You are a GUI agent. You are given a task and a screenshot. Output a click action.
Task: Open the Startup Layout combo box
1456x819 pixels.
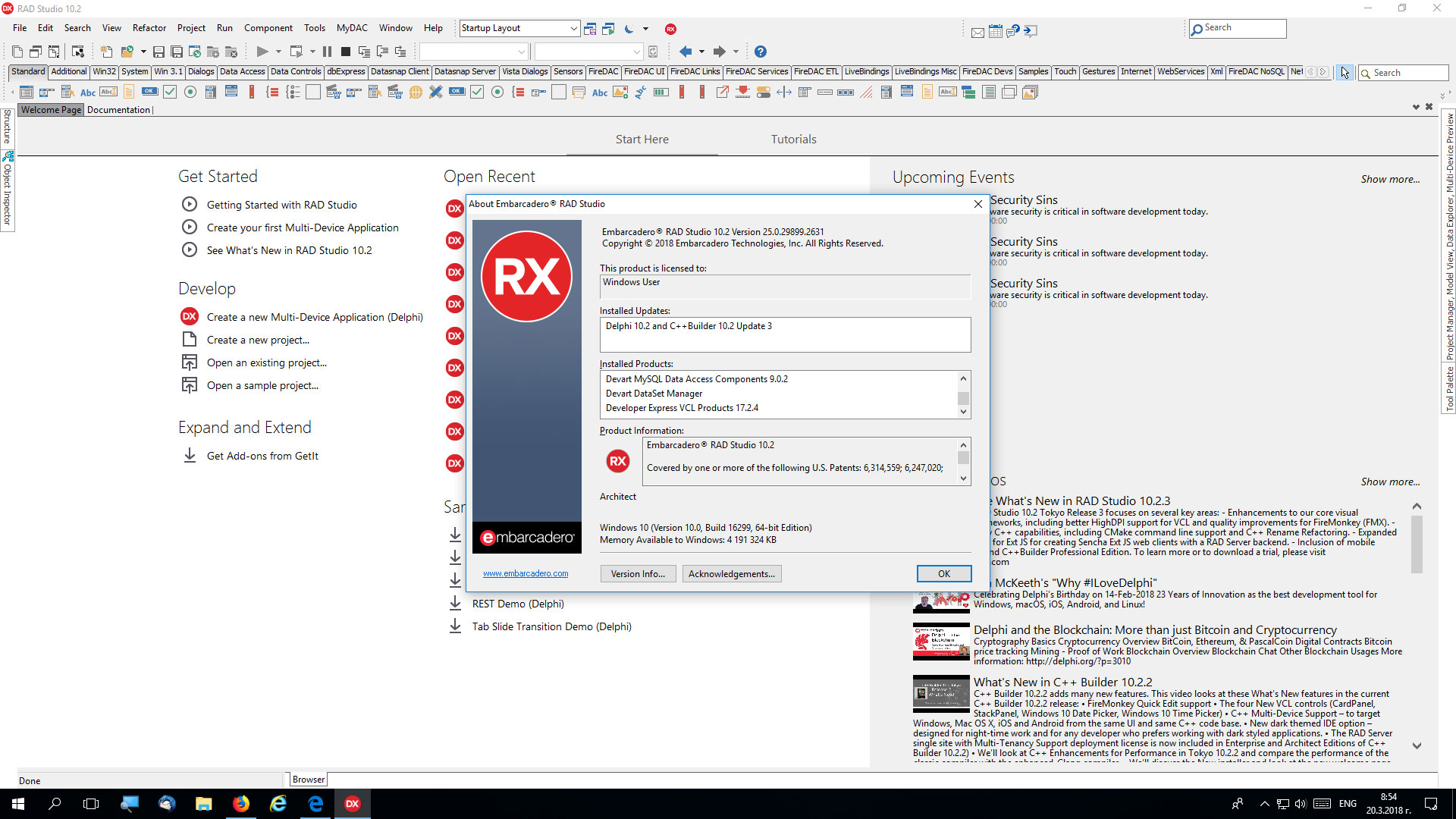pyautogui.click(x=519, y=28)
